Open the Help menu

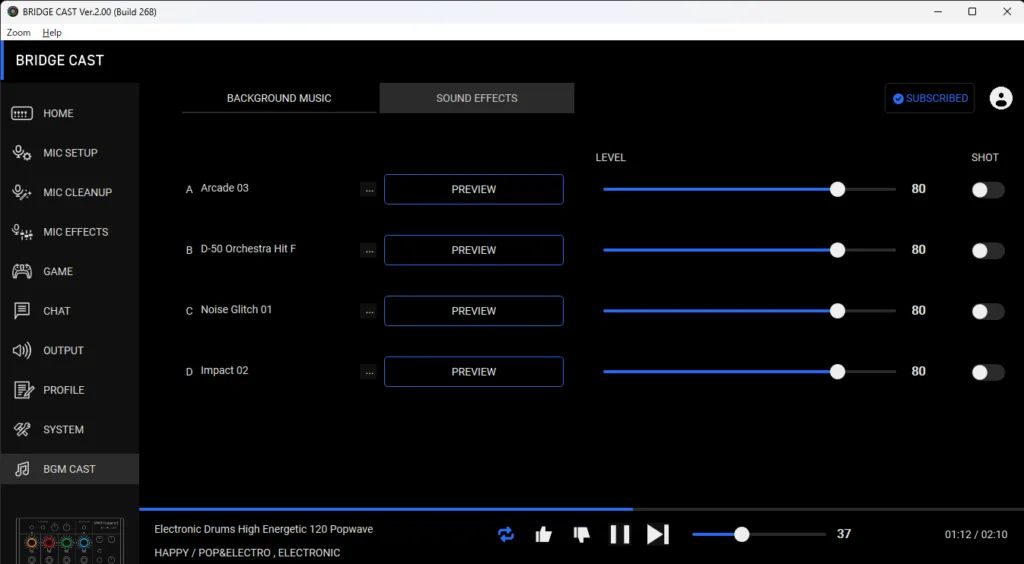click(x=52, y=33)
